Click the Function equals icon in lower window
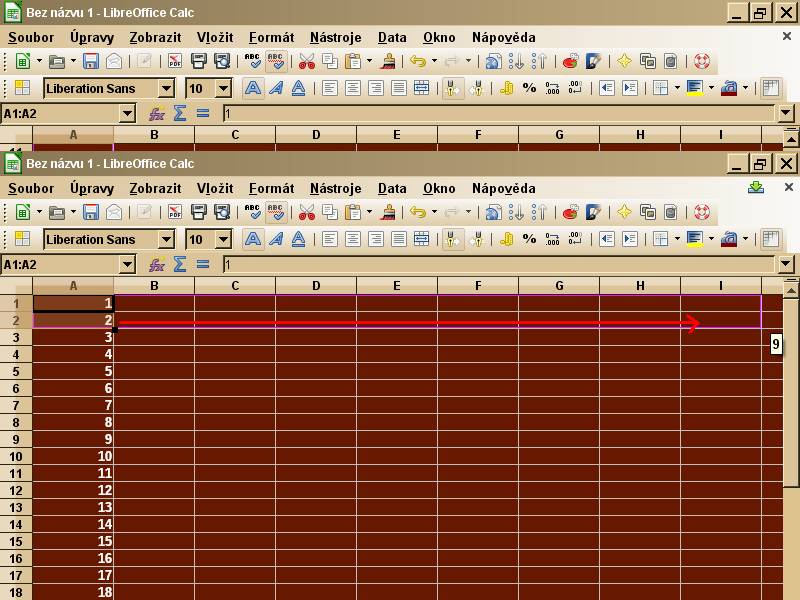The height and width of the screenshot is (600, 800). click(203, 264)
